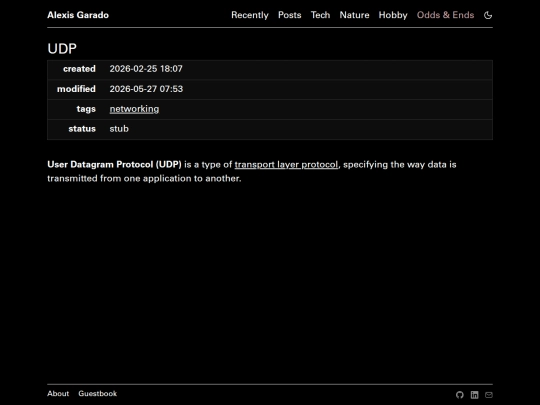Viewport: 540px width, 405px height.
Task: Click the status label in the metadata table
Action: coord(82,129)
